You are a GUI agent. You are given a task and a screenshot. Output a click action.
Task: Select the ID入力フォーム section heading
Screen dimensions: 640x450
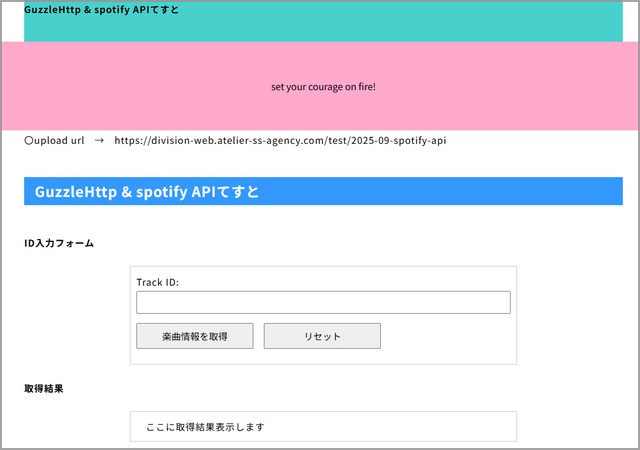point(59,243)
